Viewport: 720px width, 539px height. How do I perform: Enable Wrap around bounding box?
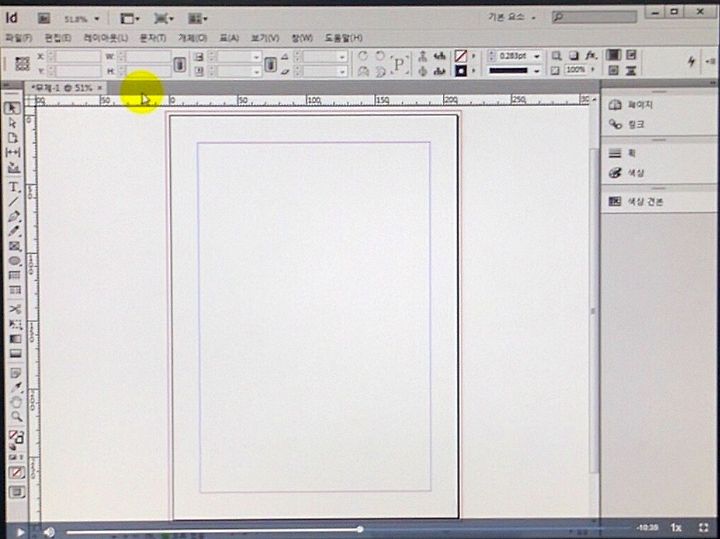[x=631, y=55]
